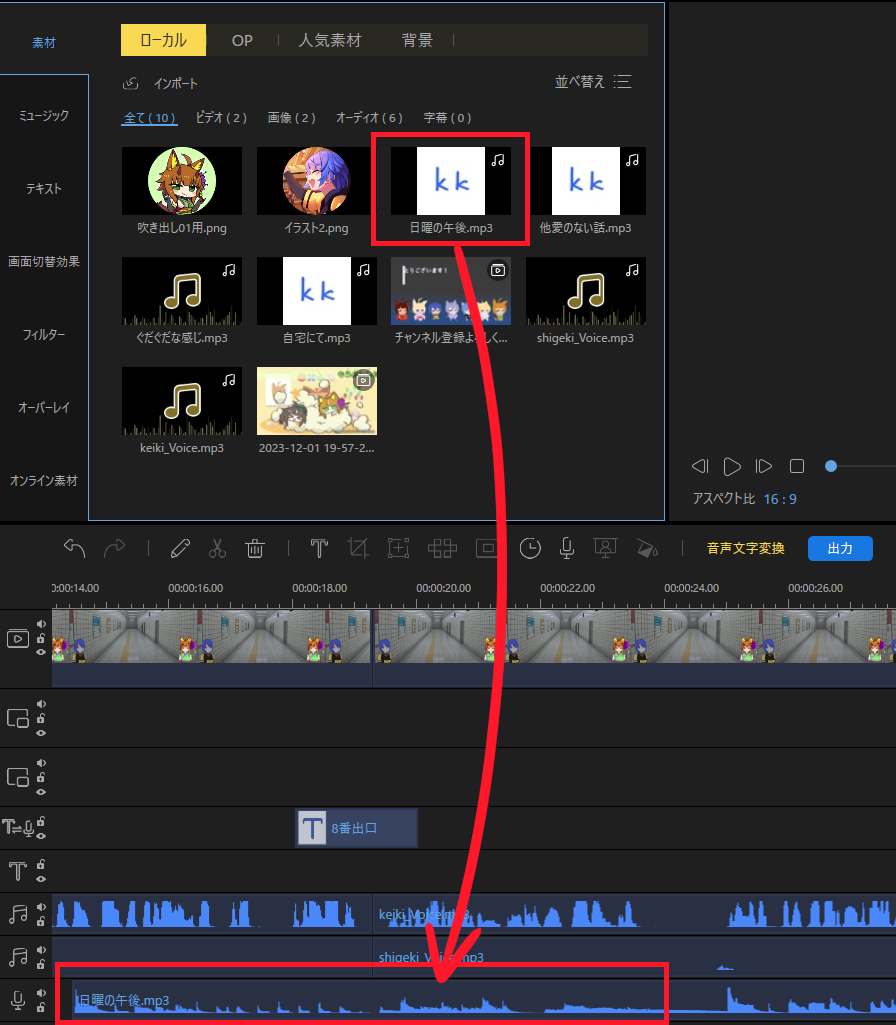This screenshot has height=1025, width=896.
Task: Mute the main video track speaker icon
Action: pos(42,623)
